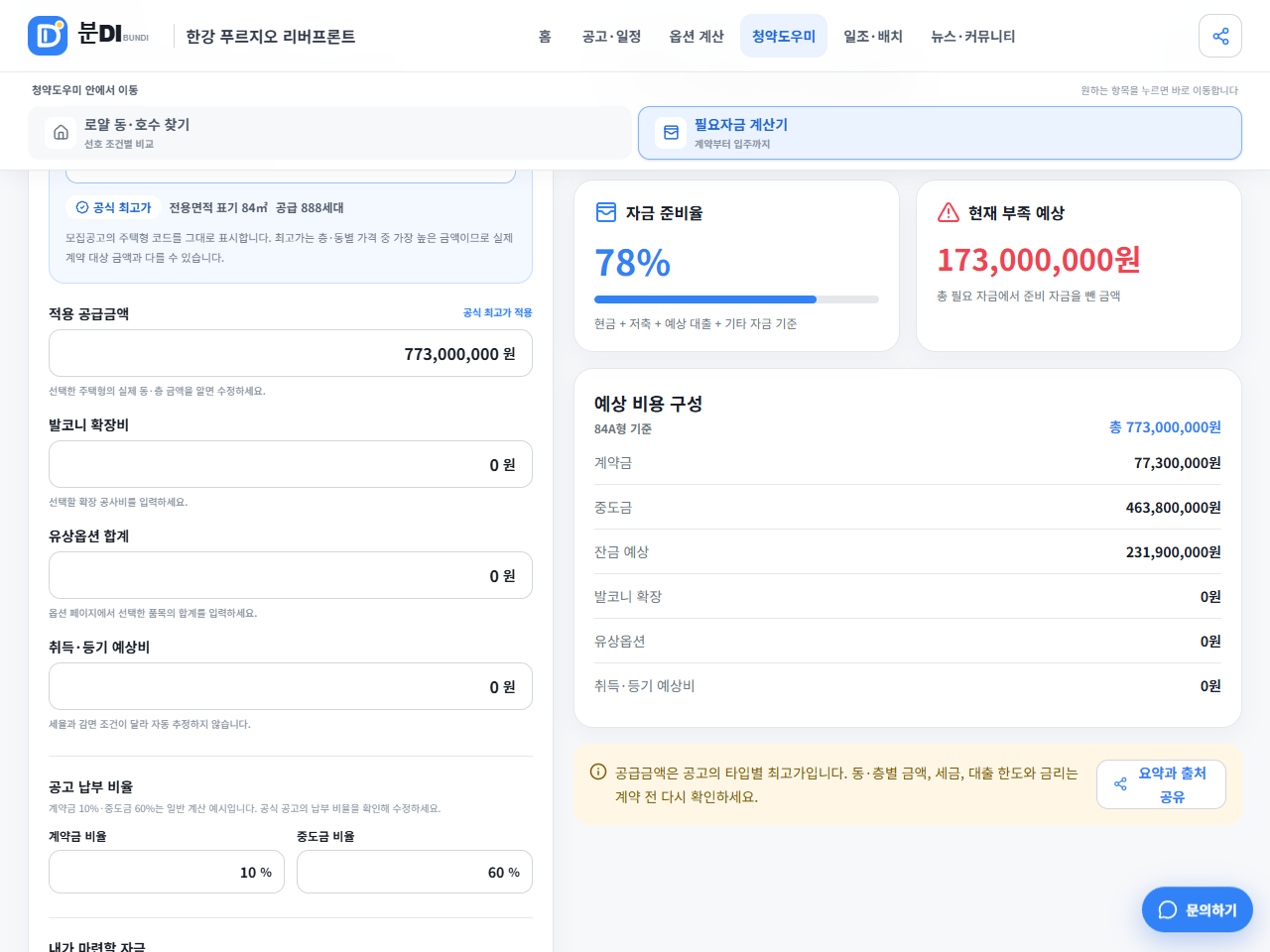This screenshot has height=952, width=1270.
Task: Click the share icon in header
Action: 1220,36
